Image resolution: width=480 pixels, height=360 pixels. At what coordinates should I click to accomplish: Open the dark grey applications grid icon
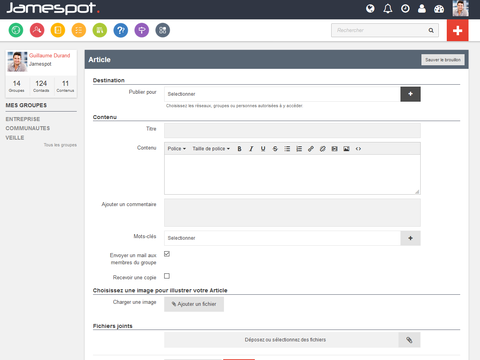coord(163,30)
